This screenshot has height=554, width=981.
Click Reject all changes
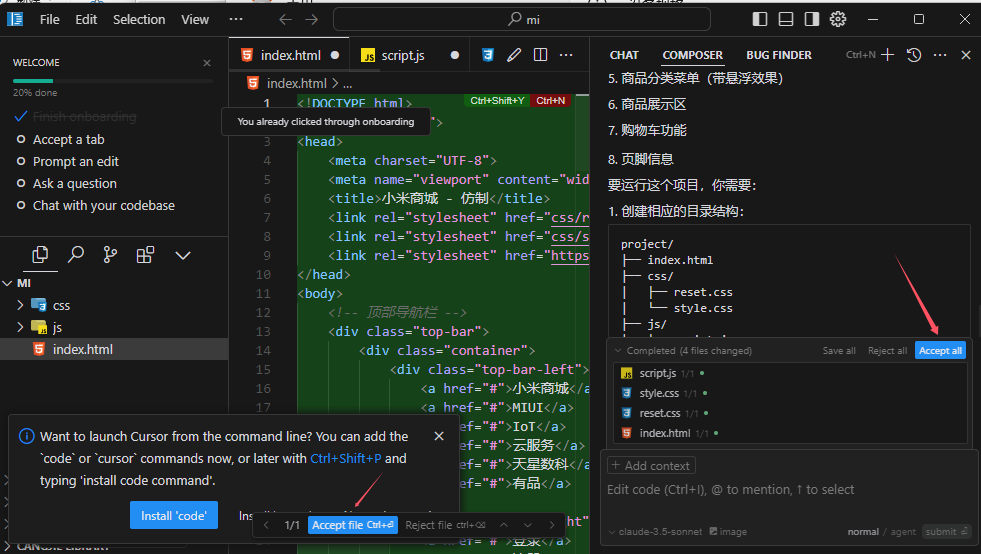(x=887, y=351)
